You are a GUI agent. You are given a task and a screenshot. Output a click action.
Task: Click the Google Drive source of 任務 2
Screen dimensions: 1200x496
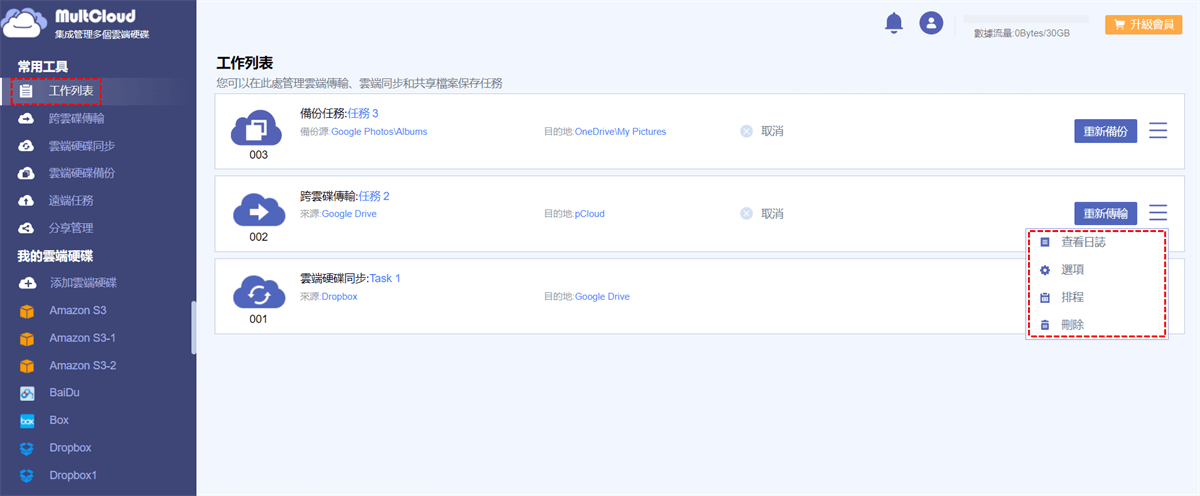(x=349, y=214)
